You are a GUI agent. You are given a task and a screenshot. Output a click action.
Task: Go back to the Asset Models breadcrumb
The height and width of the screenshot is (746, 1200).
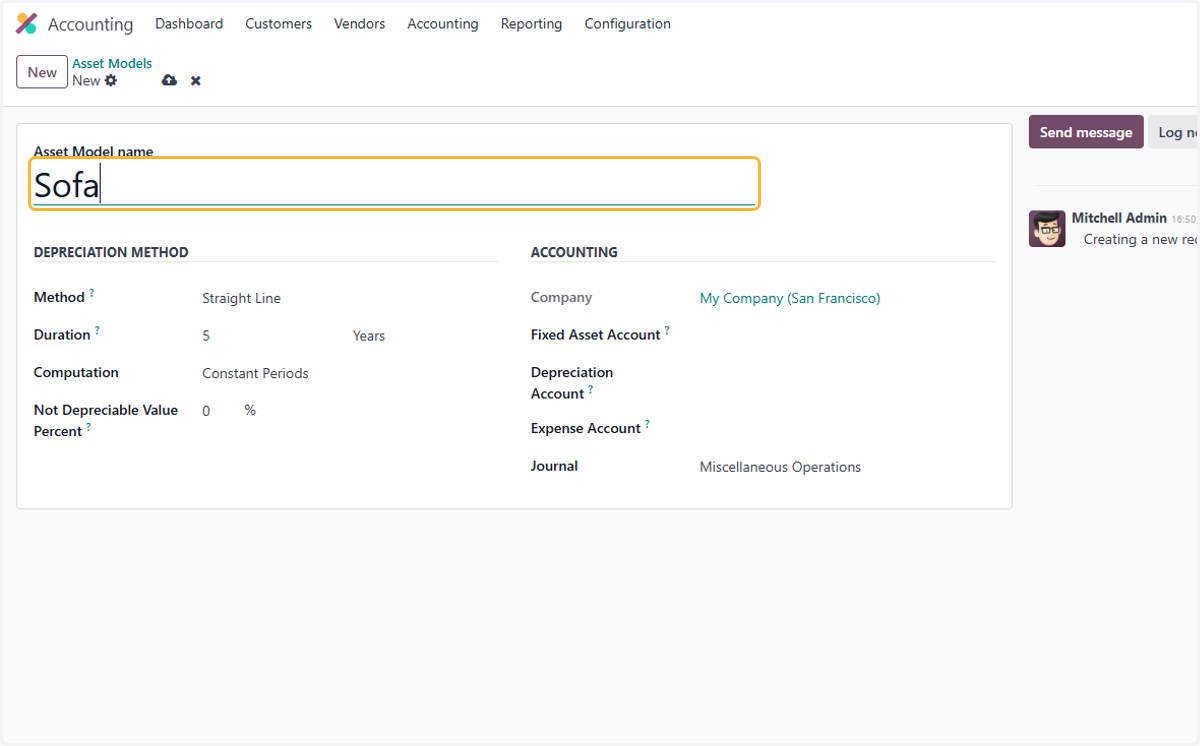[x=112, y=63]
